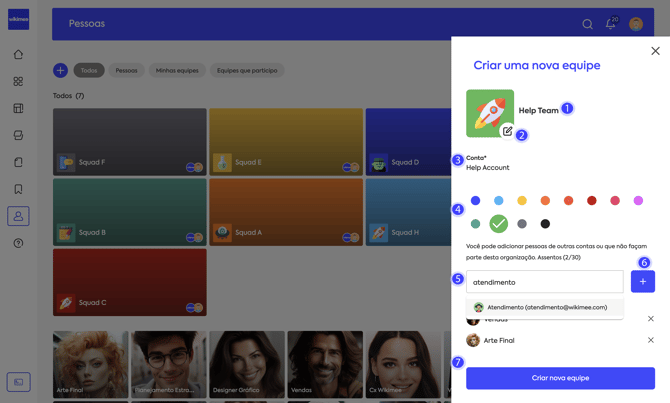This screenshot has height=403, width=670.
Task: Click the round blue plus next to Todos
Action: click(60, 70)
